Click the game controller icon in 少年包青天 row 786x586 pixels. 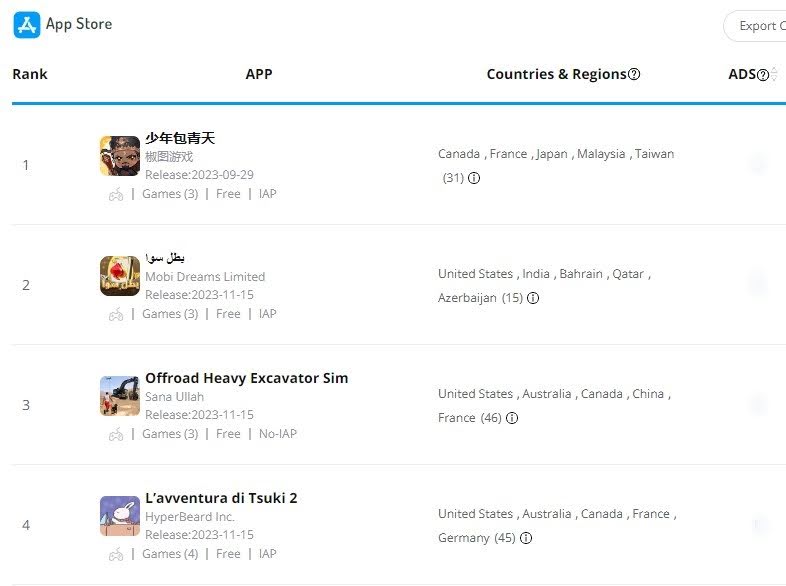point(116,194)
